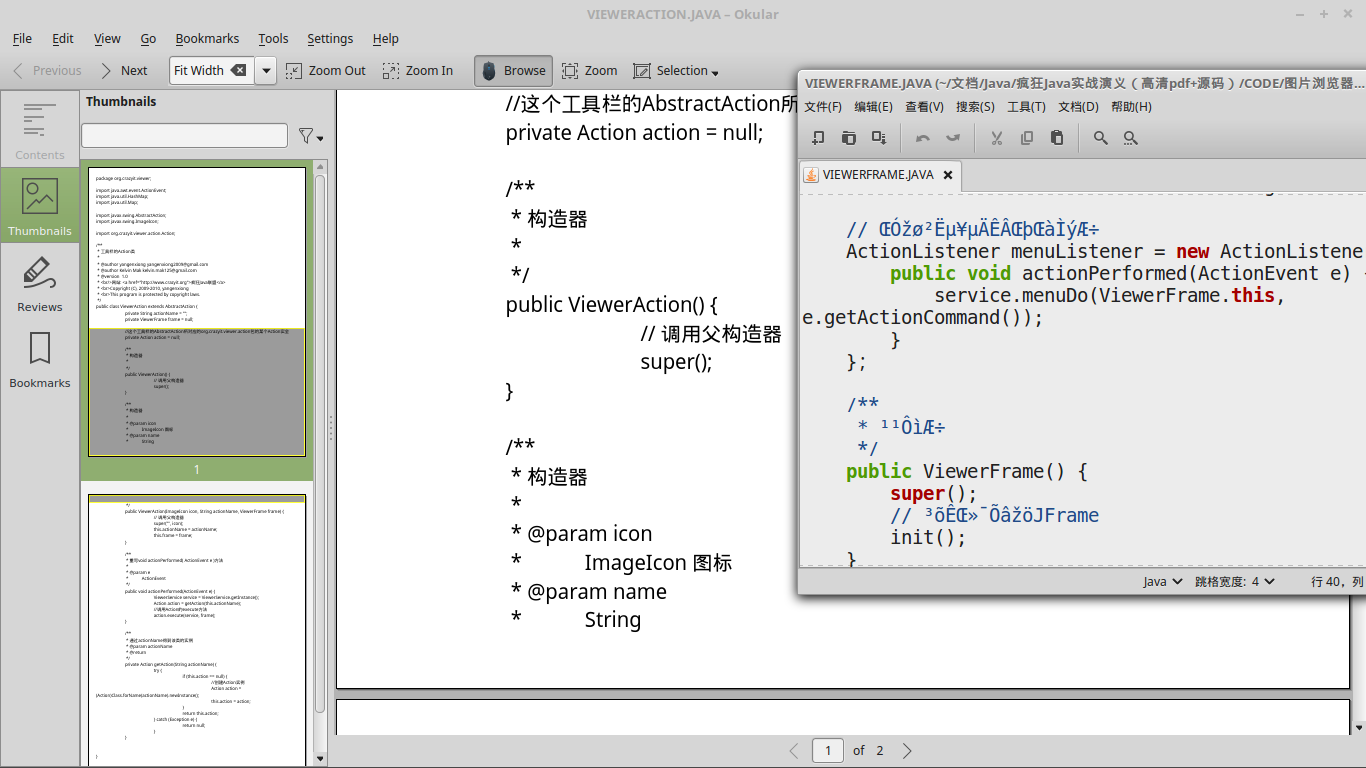
Task: Open the Edit menu in Okular
Action: click(63, 38)
